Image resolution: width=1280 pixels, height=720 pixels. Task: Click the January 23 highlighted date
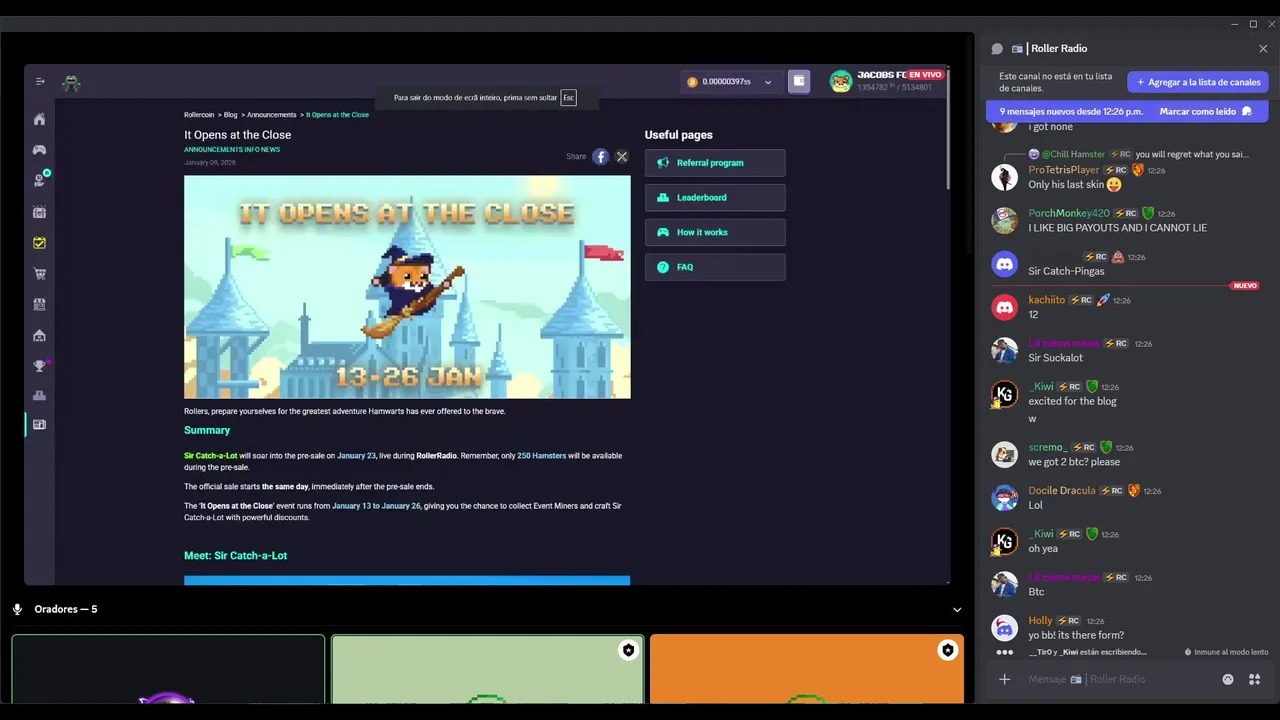[356, 456]
